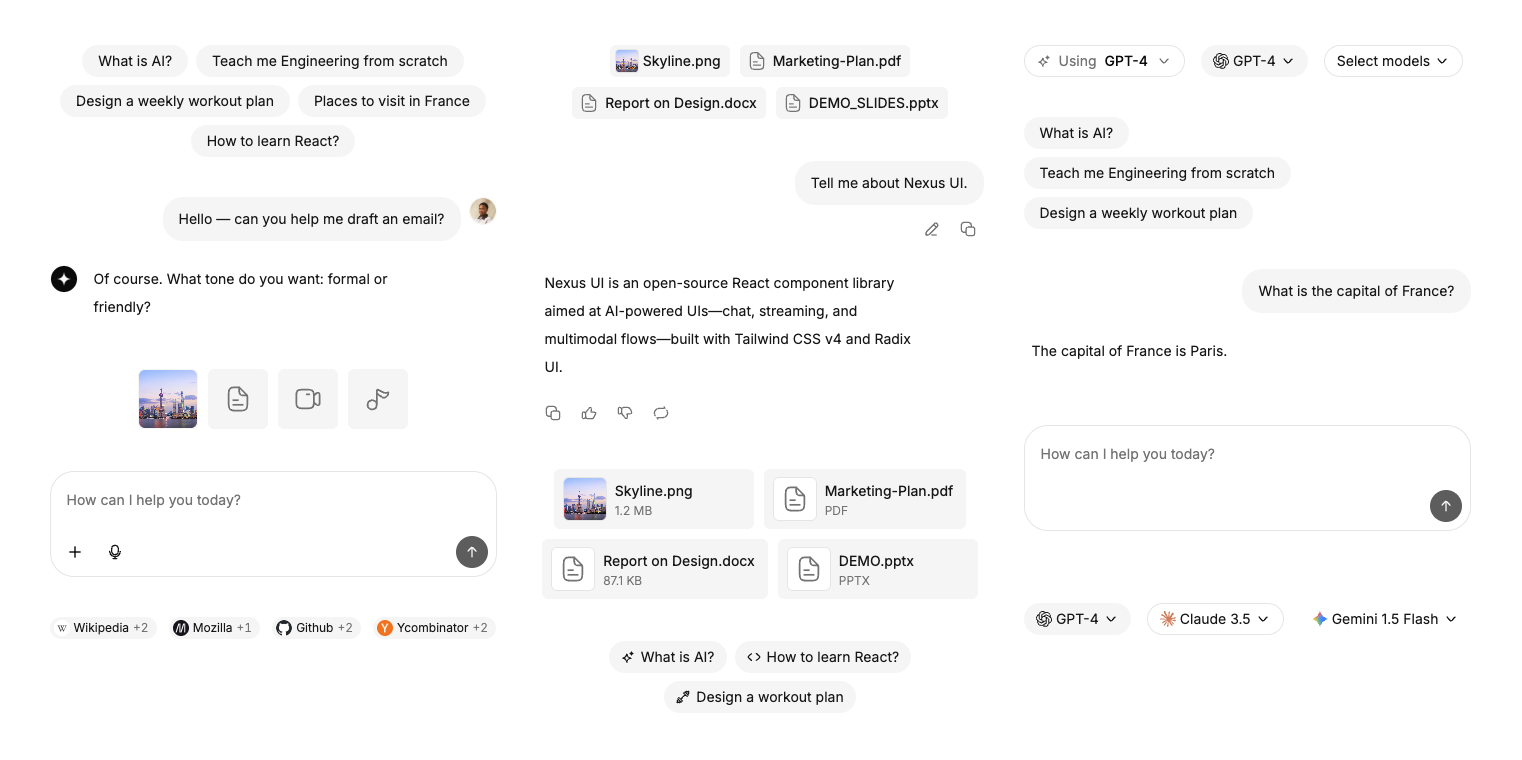Open attachments with the plus icon
The height and width of the screenshot is (760, 1522).
pyautogui.click(x=75, y=552)
